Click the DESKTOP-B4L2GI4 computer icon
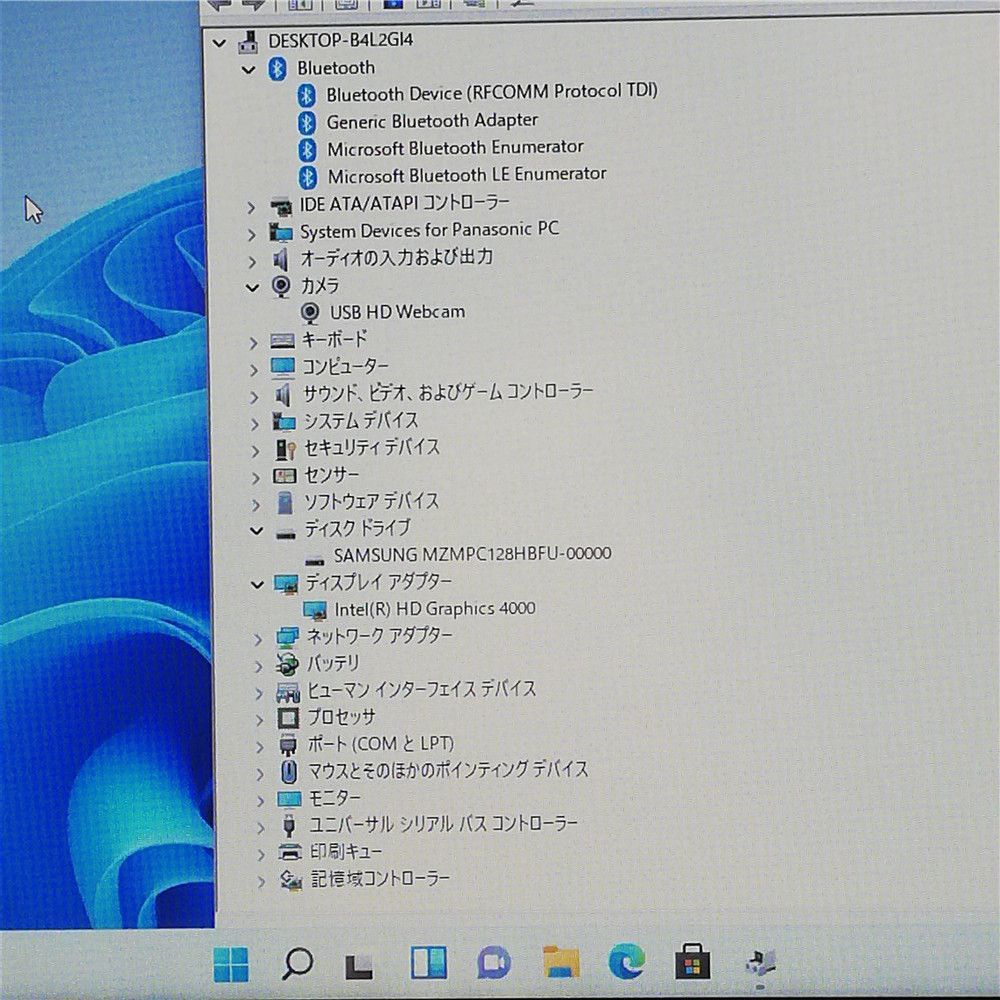The width and height of the screenshot is (1000, 1000). point(248,42)
